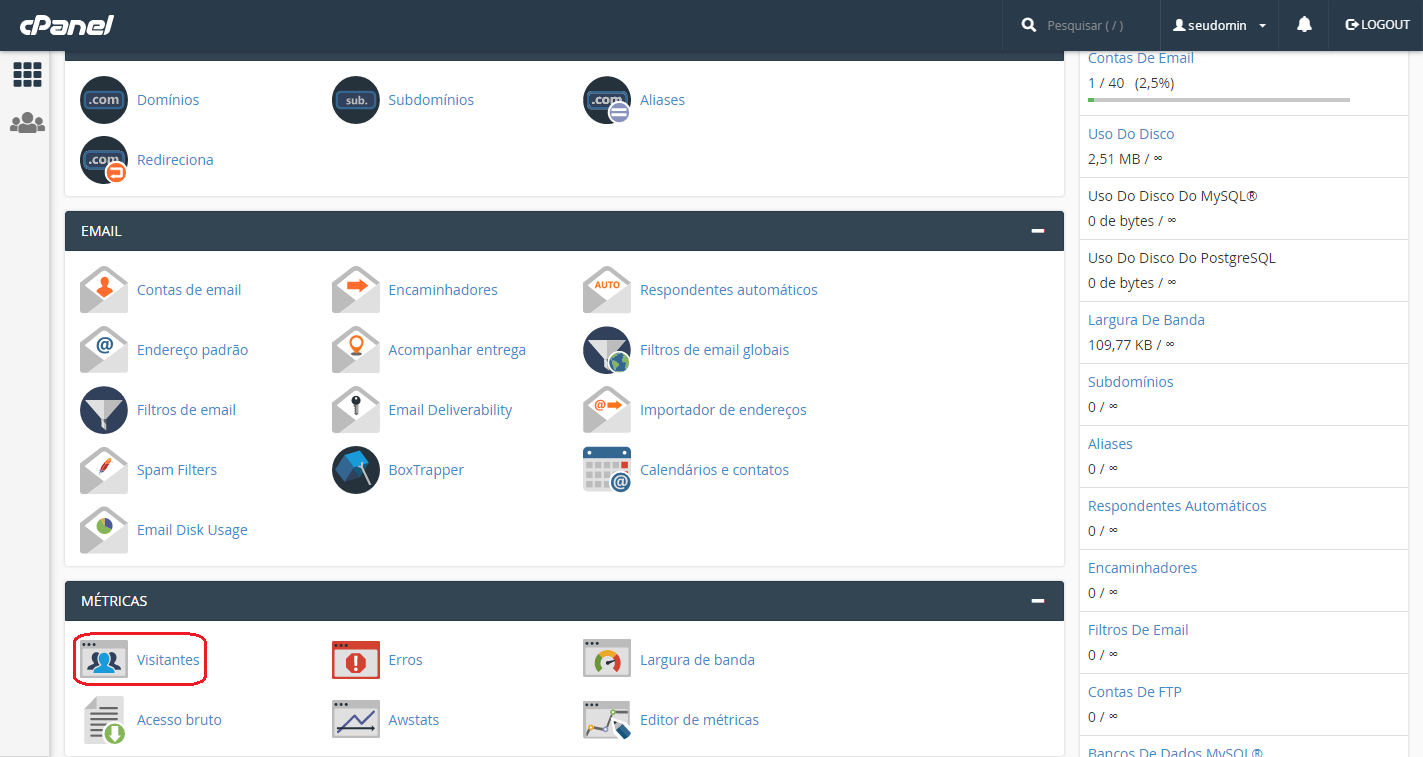Open the Email Deliverability link

click(x=450, y=410)
